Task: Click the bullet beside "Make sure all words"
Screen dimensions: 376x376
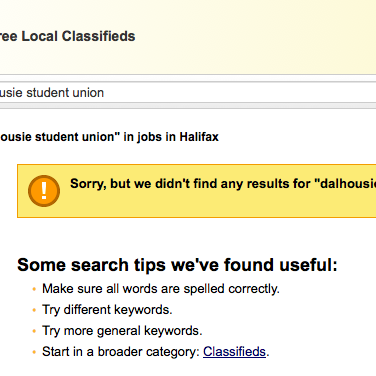Action: 34,289
